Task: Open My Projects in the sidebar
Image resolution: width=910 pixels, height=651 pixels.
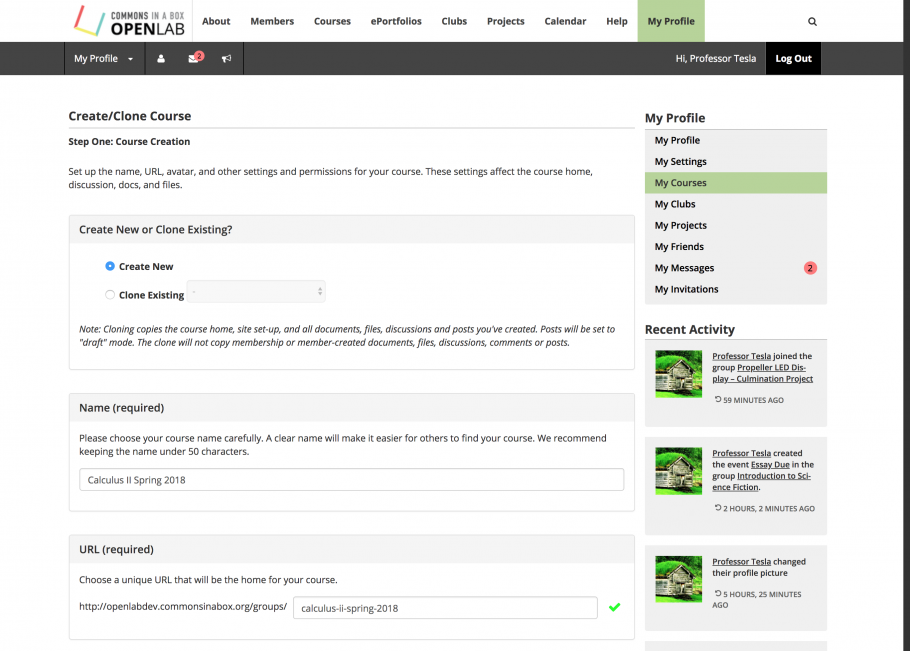Action: pos(736,225)
